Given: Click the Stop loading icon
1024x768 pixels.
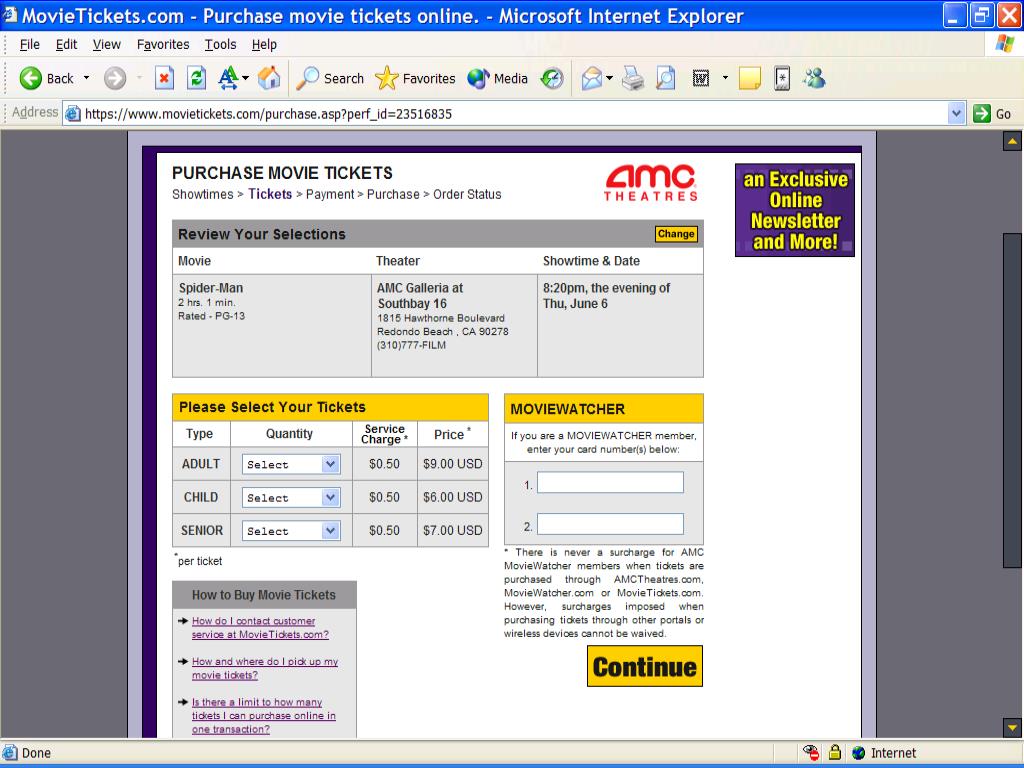Looking at the screenshot, I should pos(165,78).
